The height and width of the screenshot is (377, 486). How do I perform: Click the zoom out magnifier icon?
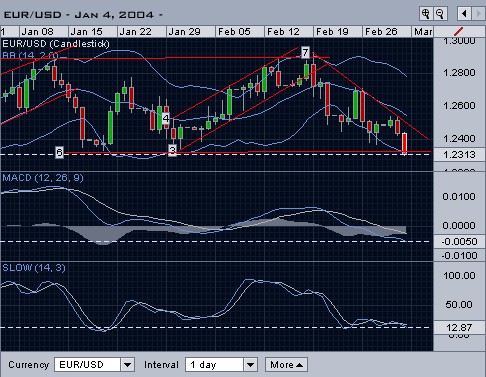440,14
